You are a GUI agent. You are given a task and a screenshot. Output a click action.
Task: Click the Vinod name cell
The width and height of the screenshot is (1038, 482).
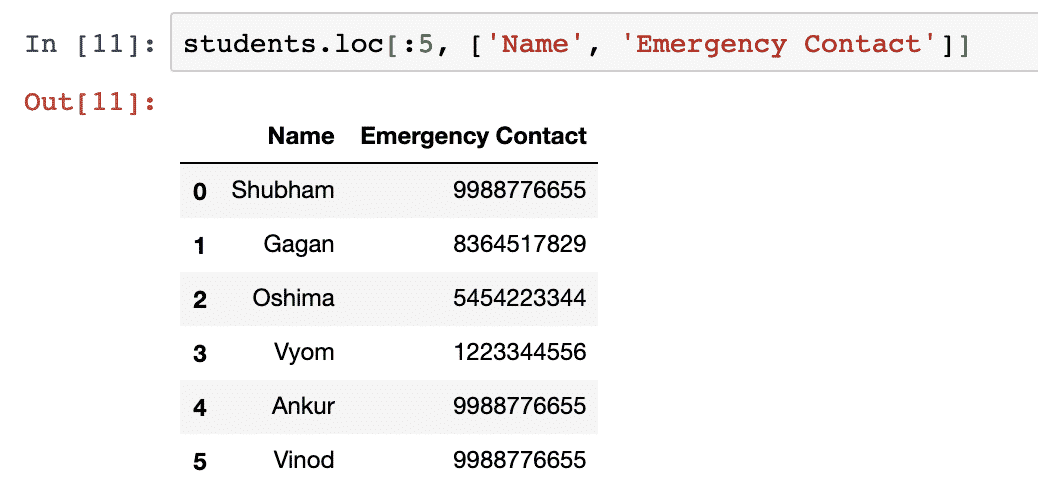click(x=304, y=459)
